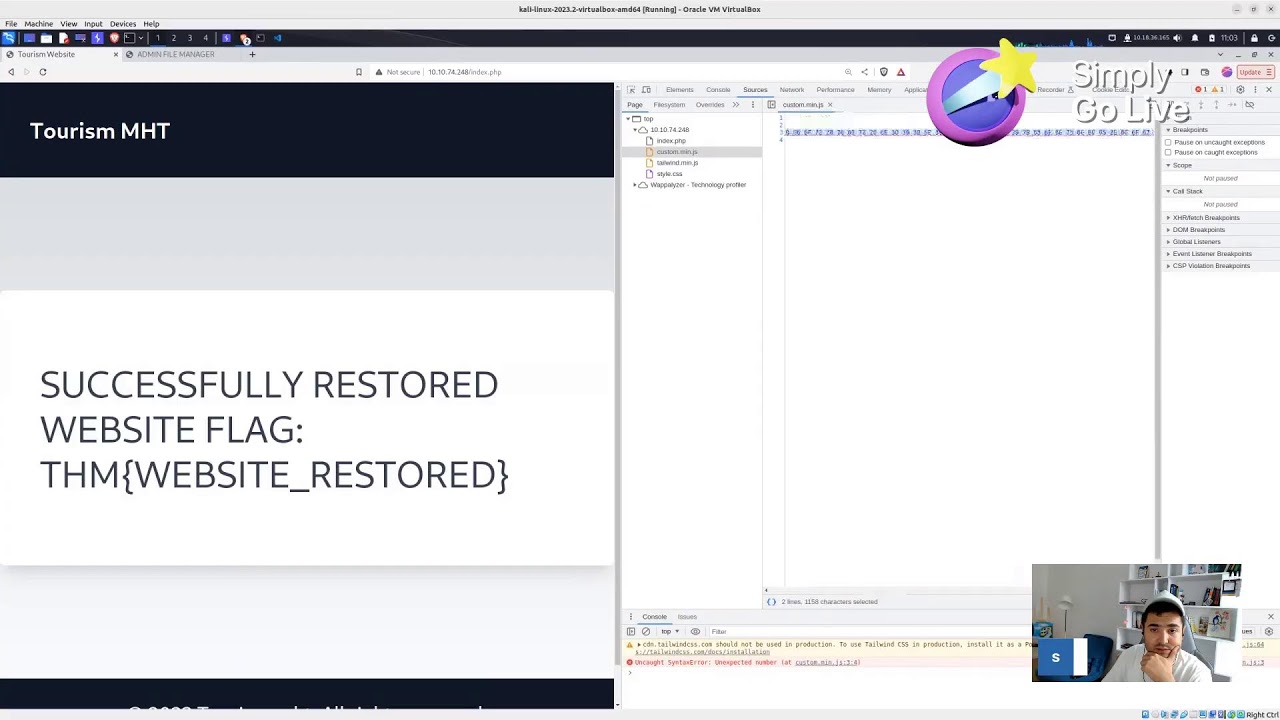Open a new browser tab
The image size is (1280, 720).
click(252, 54)
